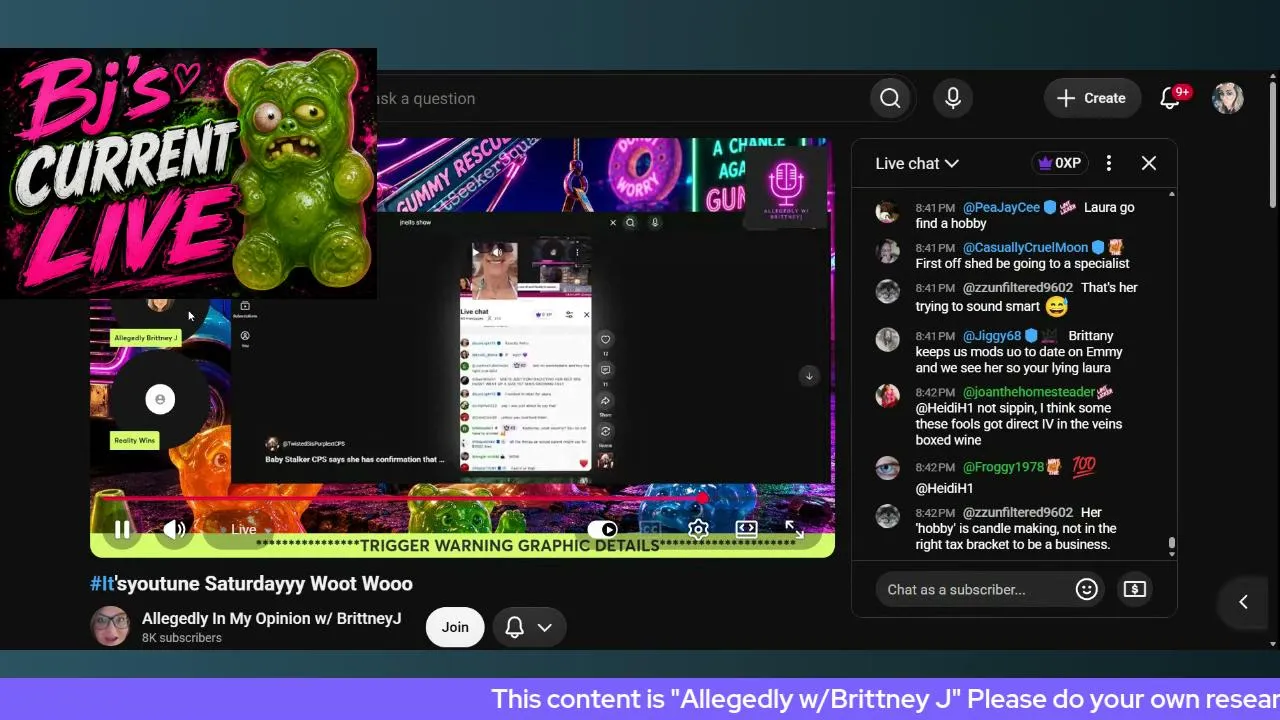Start voice search with the microphone
Image resolution: width=1280 pixels, height=720 pixels.
953,98
